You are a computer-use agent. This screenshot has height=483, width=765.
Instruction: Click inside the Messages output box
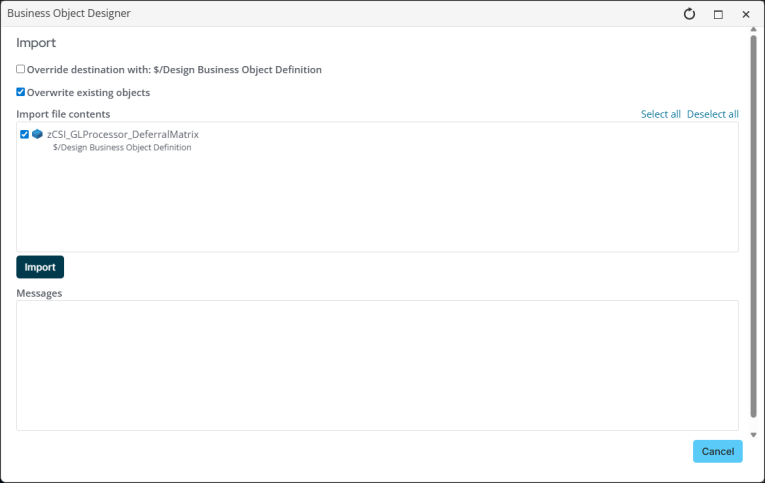tap(377, 365)
